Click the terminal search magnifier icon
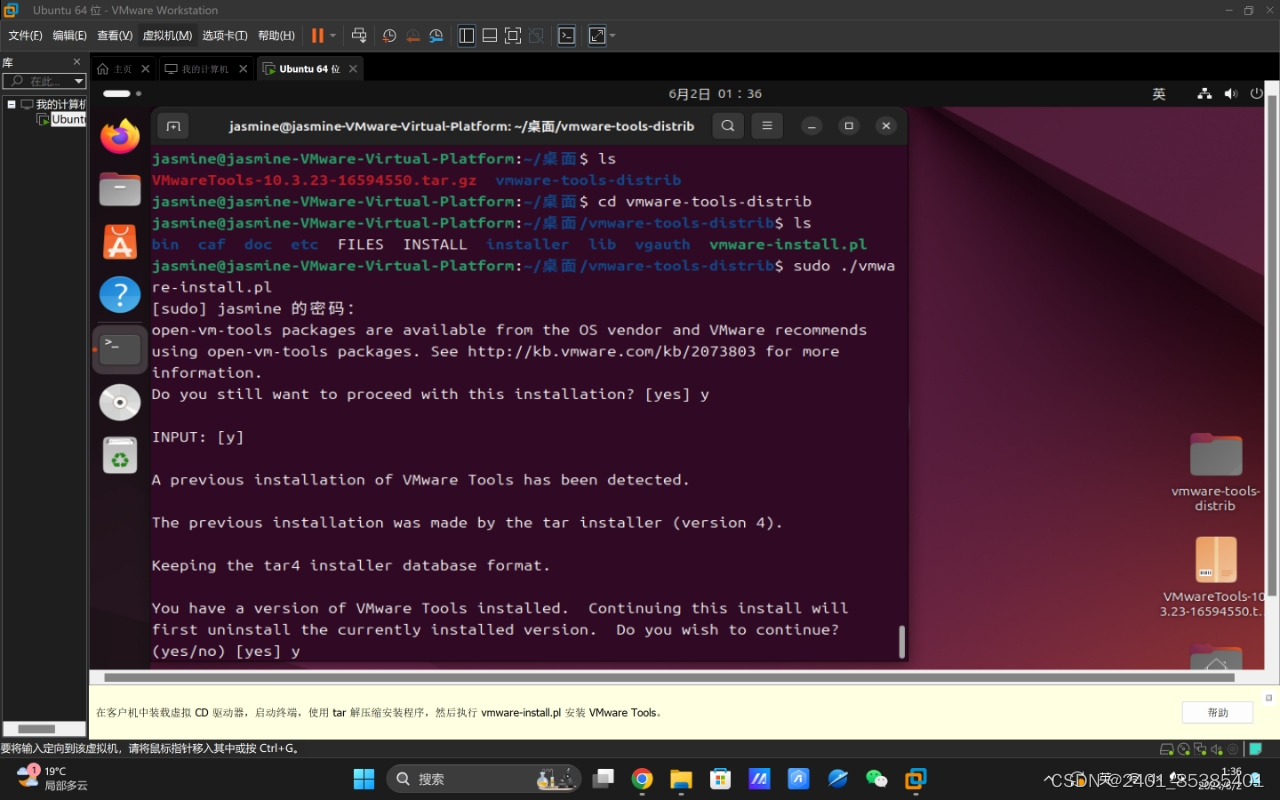The width and height of the screenshot is (1280, 800). [x=728, y=126]
